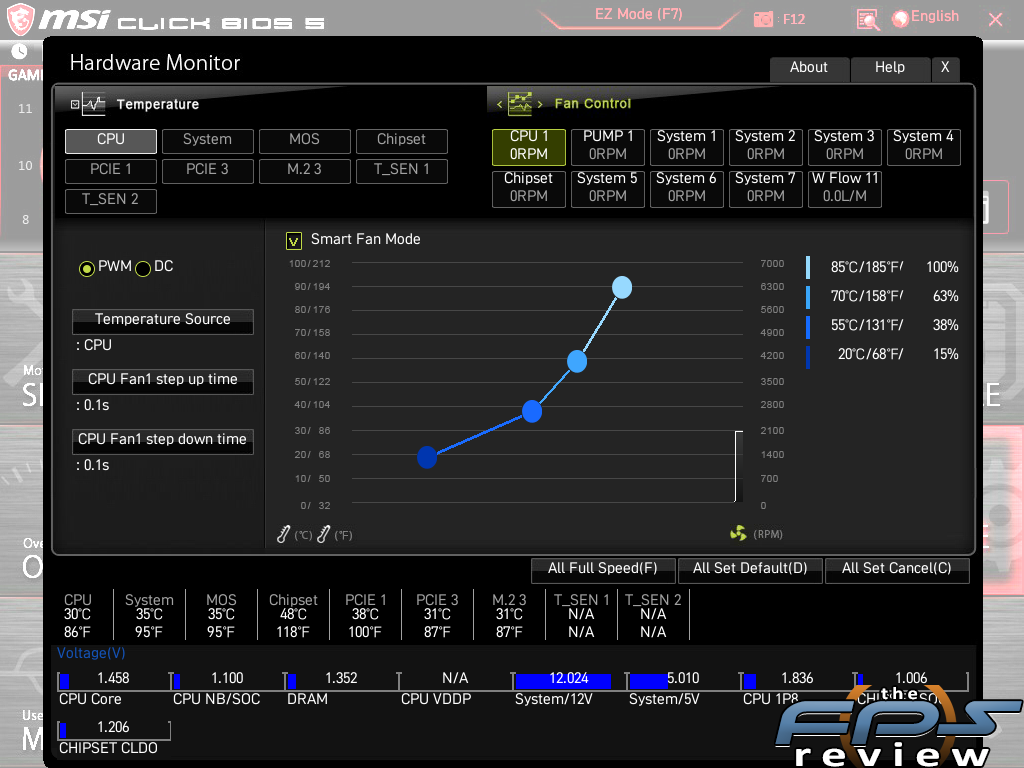Click the All Set Default(D) button
This screenshot has height=768, width=1024.
pos(750,570)
